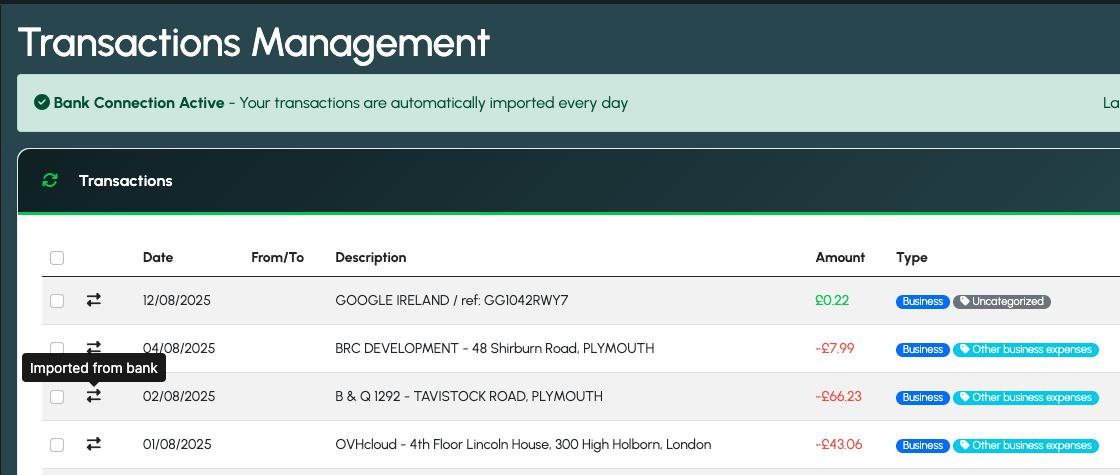Image resolution: width=1120 pixels, height=475 pixels.
Task: Sort by the Amount column header
Action: (840, 257)
